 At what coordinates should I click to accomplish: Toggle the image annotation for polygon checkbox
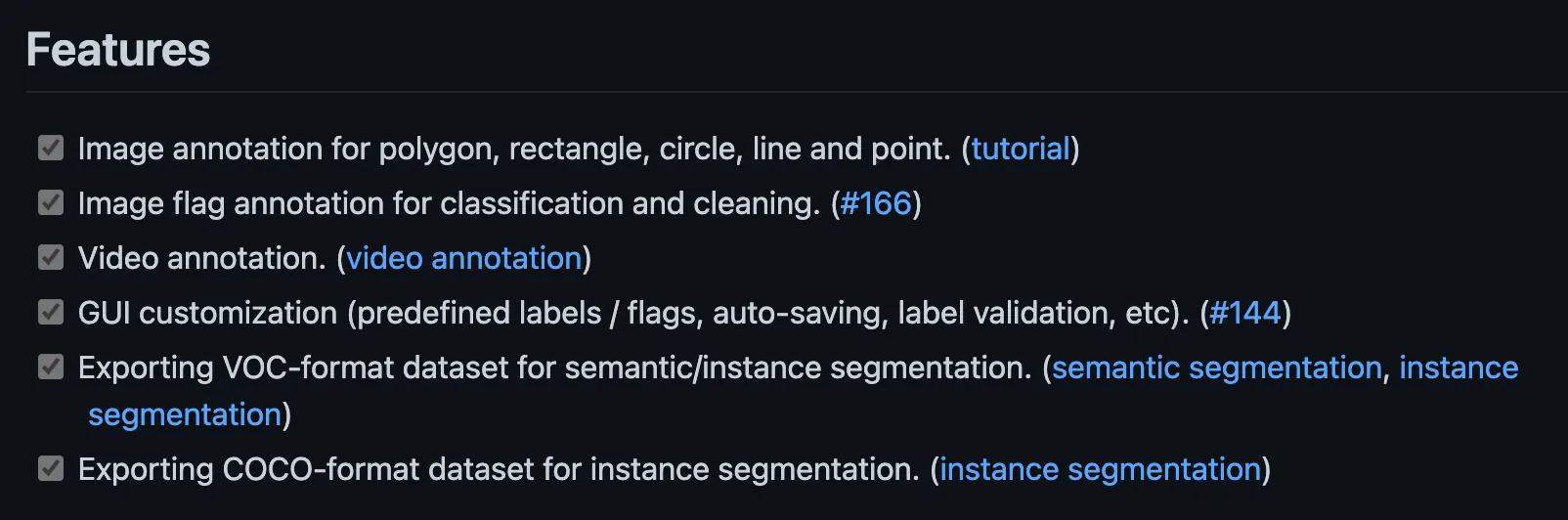[51, 148]
